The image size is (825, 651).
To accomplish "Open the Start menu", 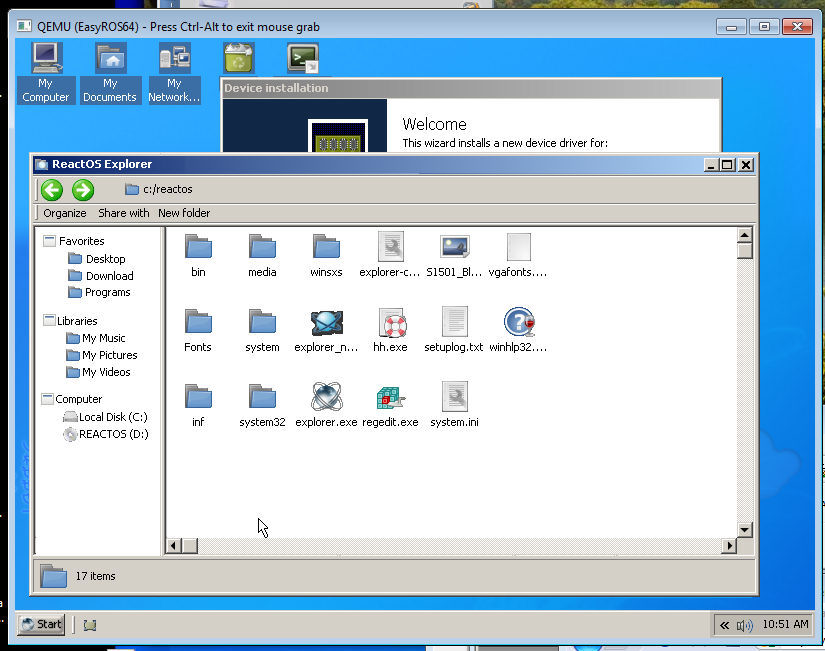I will [42, 625].
